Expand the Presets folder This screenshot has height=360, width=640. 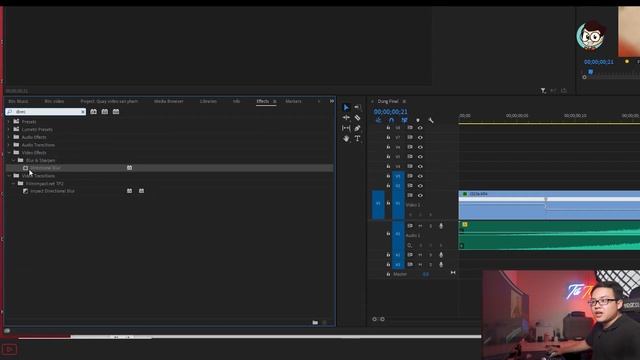9,122
